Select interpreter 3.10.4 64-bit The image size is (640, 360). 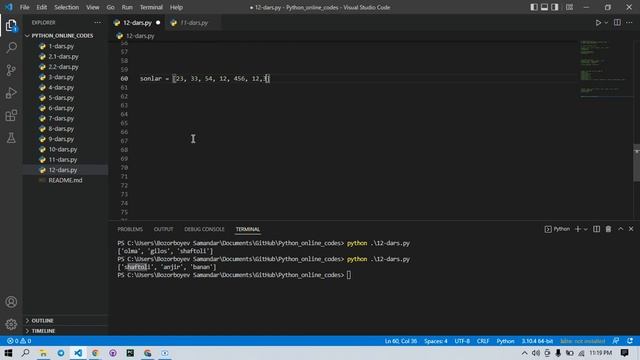[x=537, y=341]
